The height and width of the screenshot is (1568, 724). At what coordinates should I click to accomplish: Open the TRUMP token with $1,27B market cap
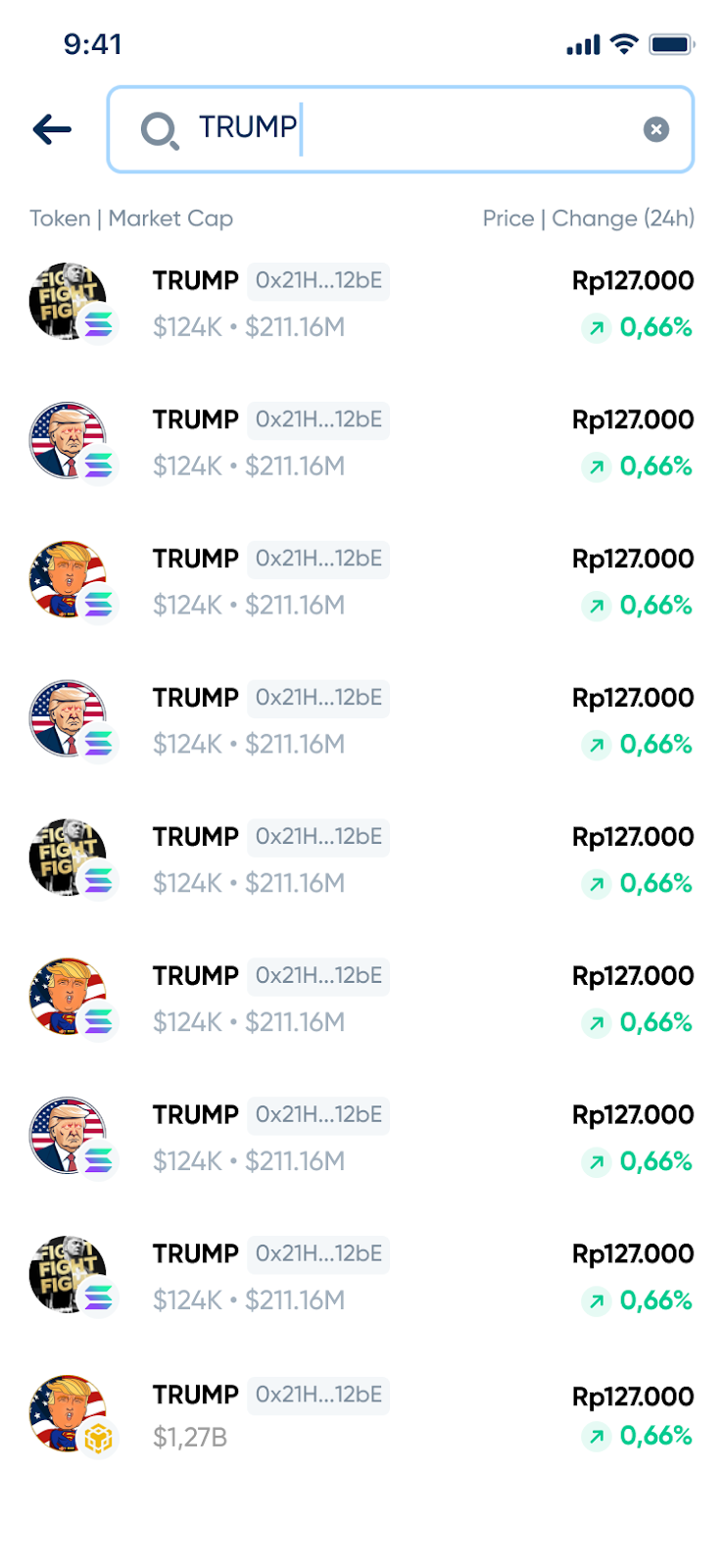point(362,1414)
